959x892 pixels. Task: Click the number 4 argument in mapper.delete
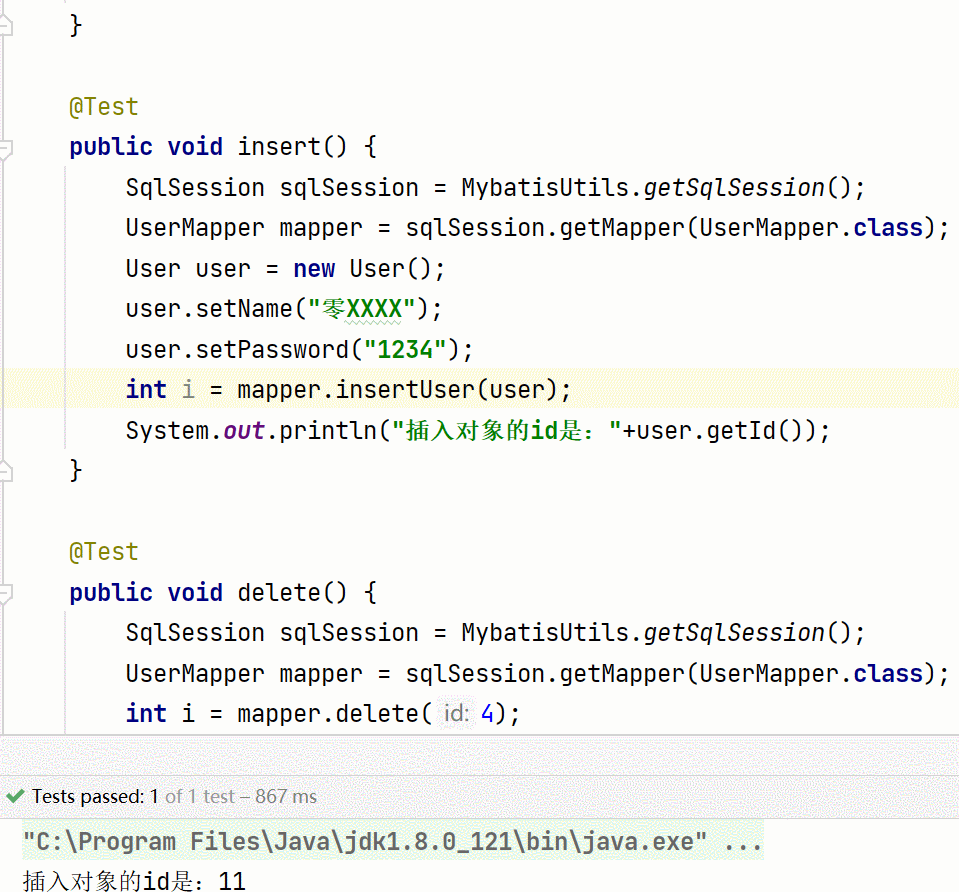pos(487,713)
